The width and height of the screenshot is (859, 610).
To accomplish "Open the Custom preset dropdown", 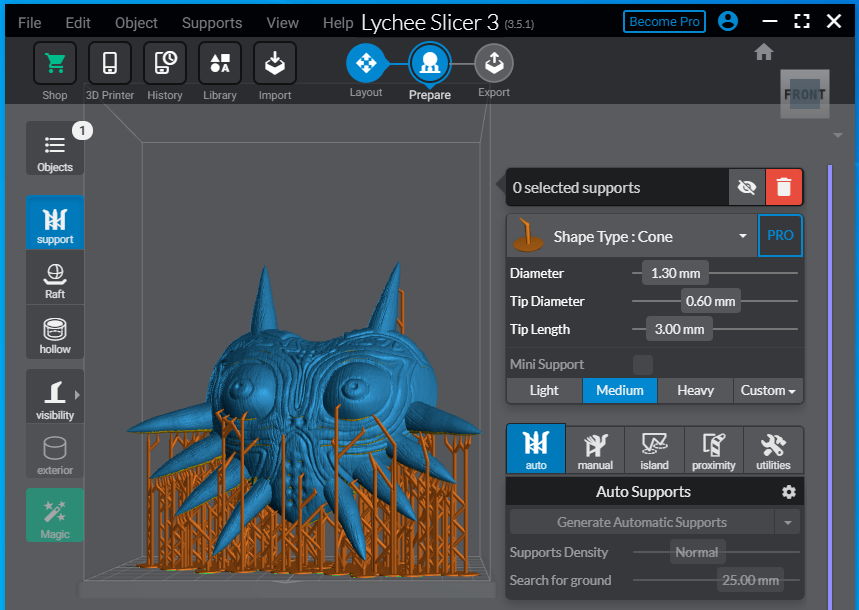I will (768, 390).
